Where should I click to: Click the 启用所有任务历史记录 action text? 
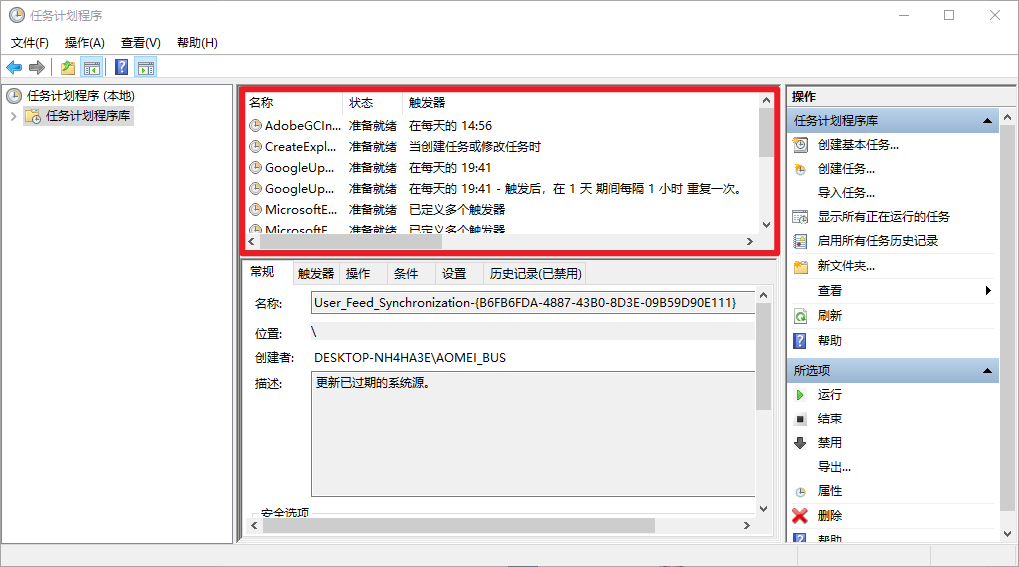click(x=877, y=241)
